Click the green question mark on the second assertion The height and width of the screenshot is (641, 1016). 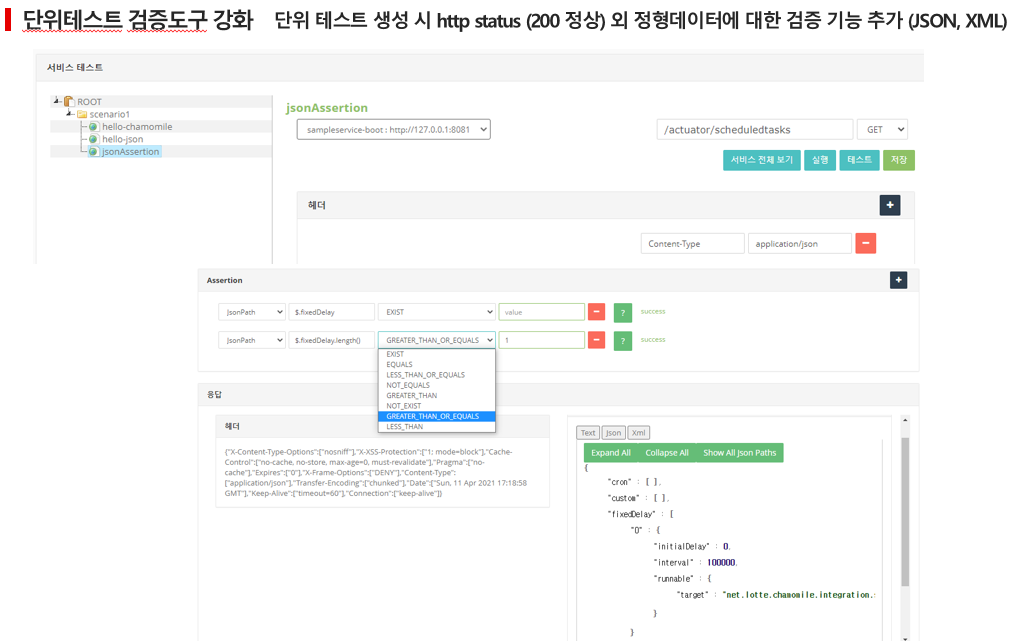pos(623,341)
